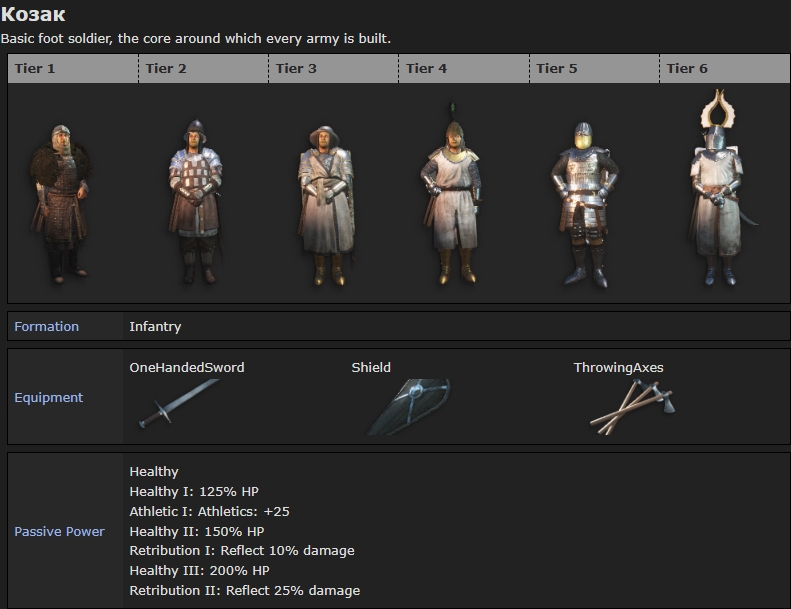Image resolution: width=791 pixels, height=609 pixels.
Task: Click the Tier 3 column header
Action: (296, 69)
